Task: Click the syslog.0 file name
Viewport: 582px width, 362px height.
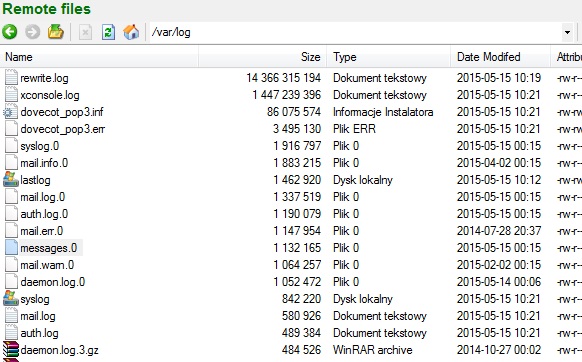Action: coord(40,146)
